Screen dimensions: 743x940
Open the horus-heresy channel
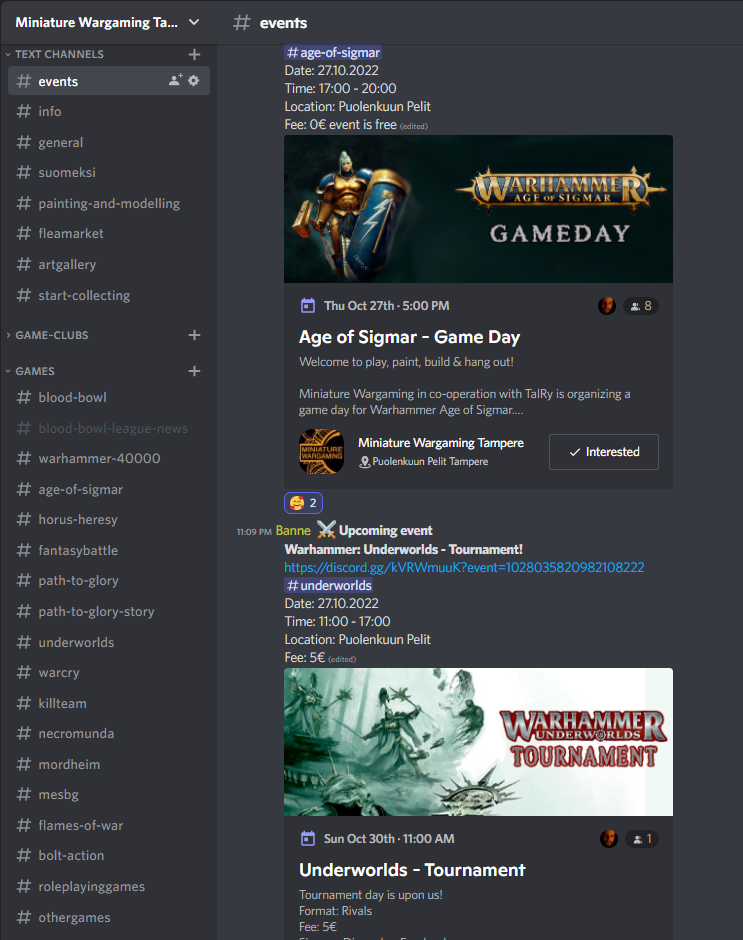click(x=109, y=520)
